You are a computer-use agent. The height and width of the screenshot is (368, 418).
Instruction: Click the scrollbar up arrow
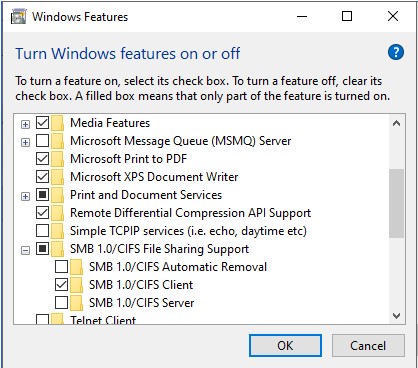coord(396,124)
